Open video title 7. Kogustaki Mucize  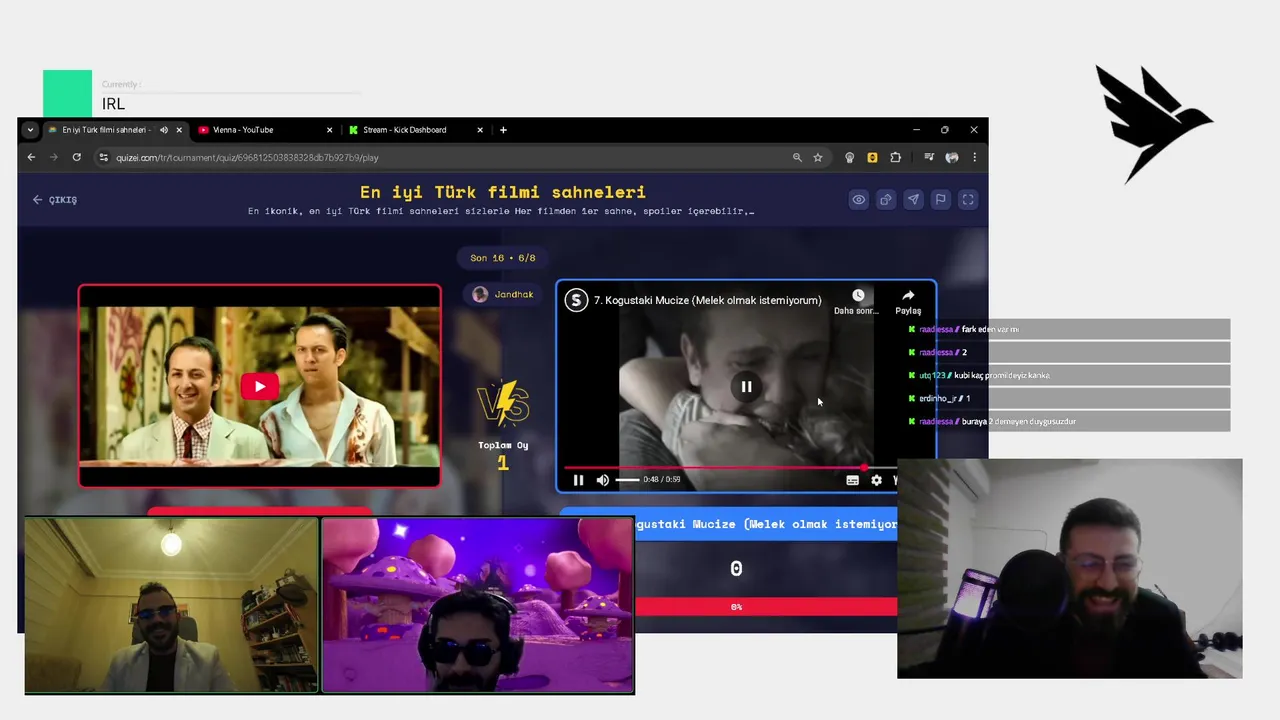(x=708, y=300)
